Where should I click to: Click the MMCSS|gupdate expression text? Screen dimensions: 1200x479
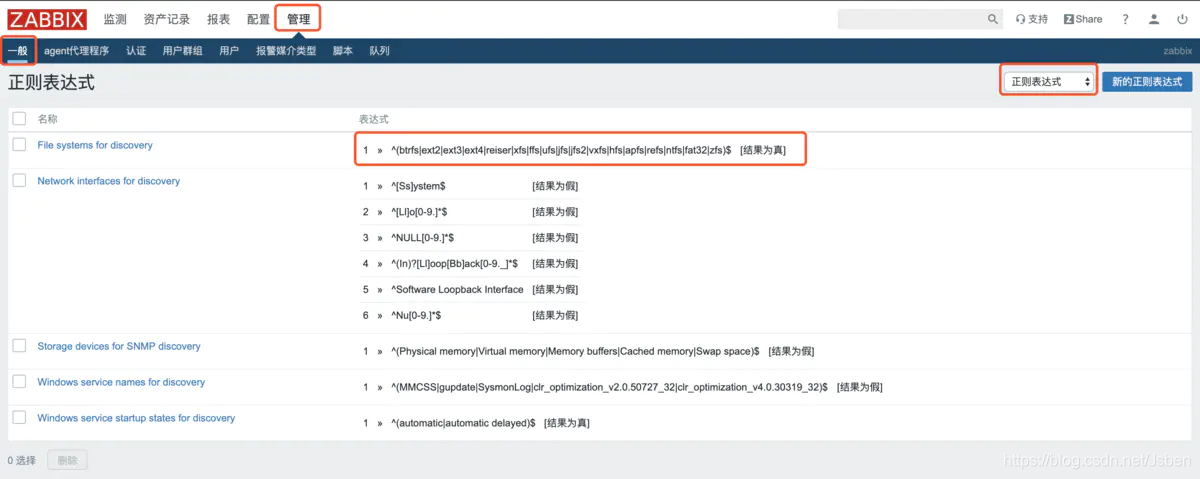coord(609,387)
